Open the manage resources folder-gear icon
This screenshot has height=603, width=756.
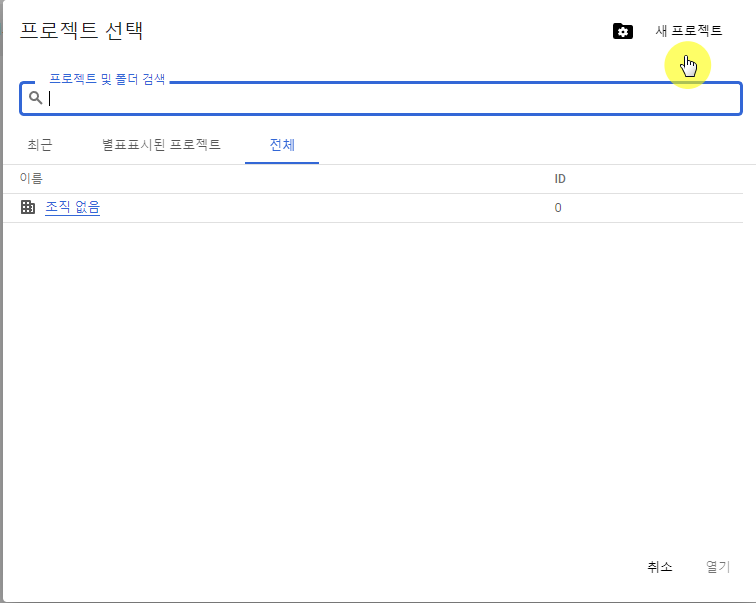(x=622, y=31)
